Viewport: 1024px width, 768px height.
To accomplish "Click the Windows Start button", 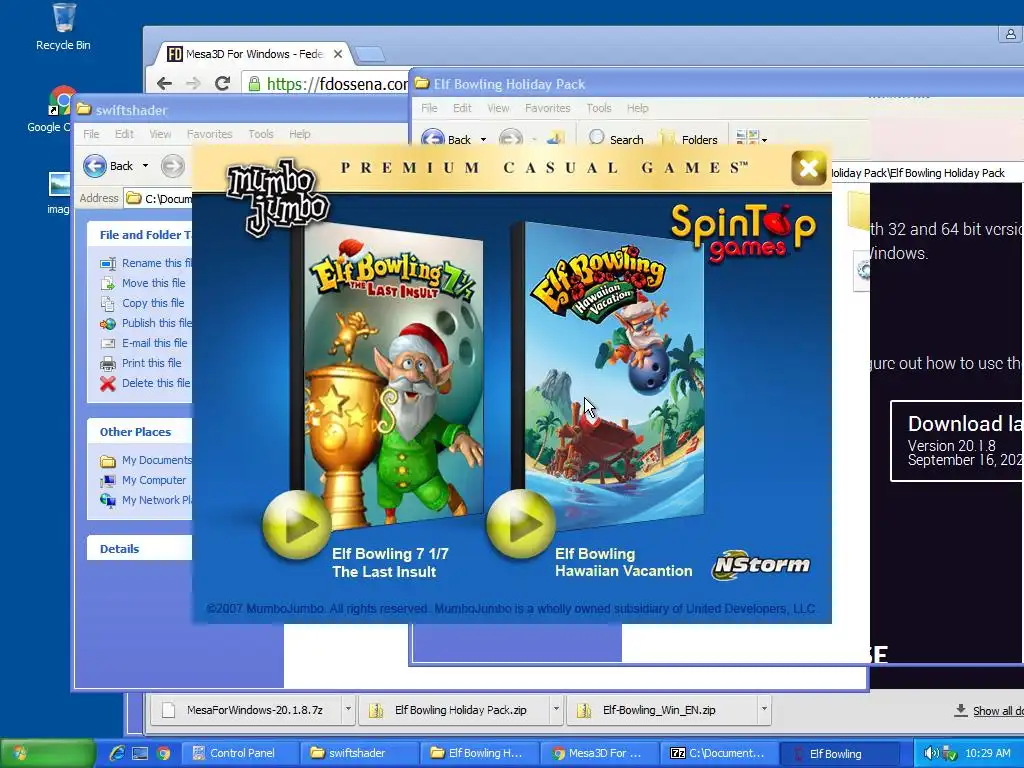I will point(48,753).
